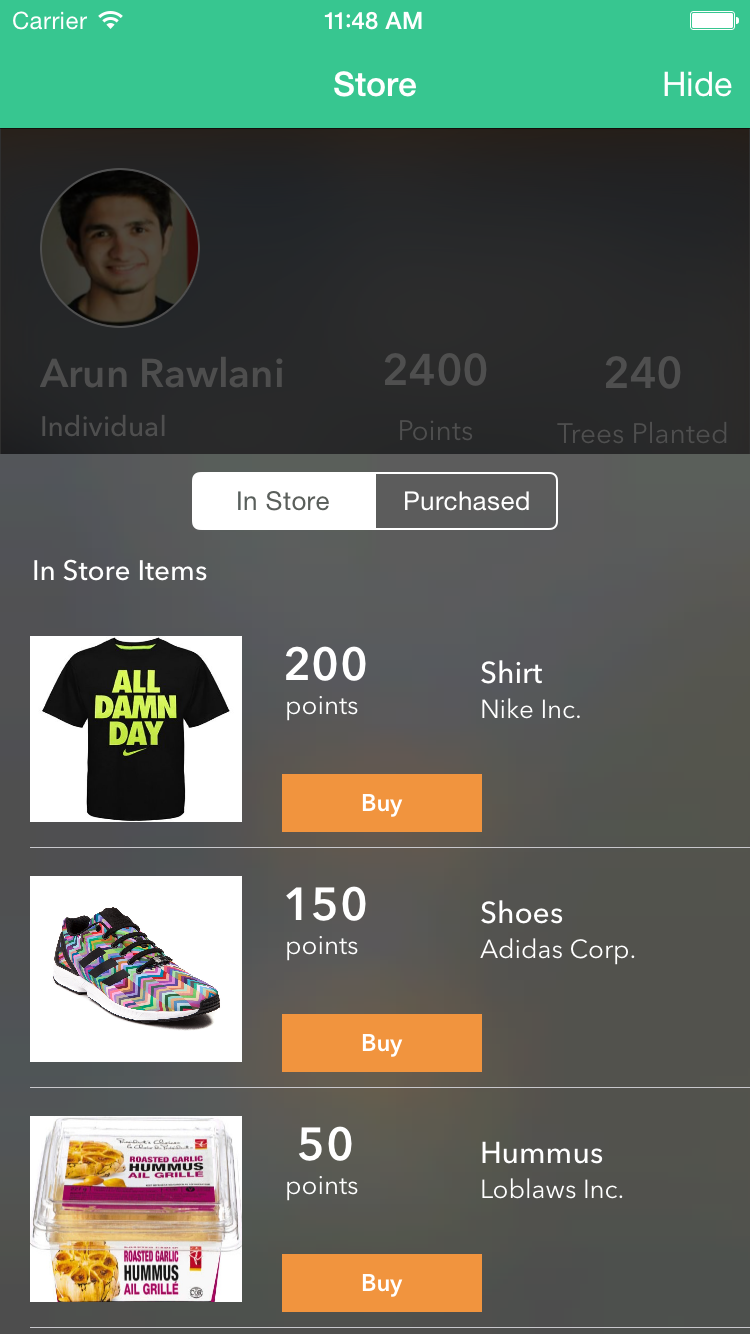
Task: Tap Arun Rawlani's profile avatar
Action: pyautogui.click(x=120, y=247)
